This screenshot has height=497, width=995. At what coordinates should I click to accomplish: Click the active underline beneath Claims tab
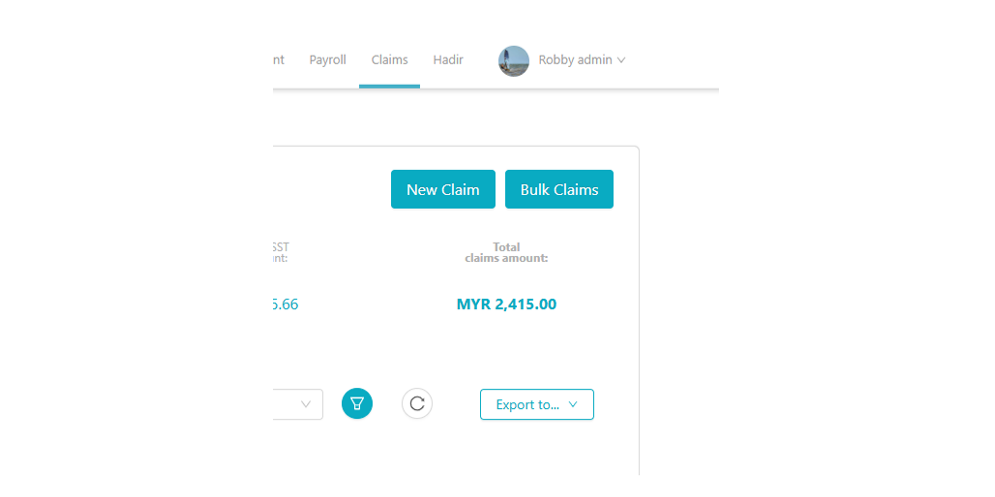click(x=389, y=86)
